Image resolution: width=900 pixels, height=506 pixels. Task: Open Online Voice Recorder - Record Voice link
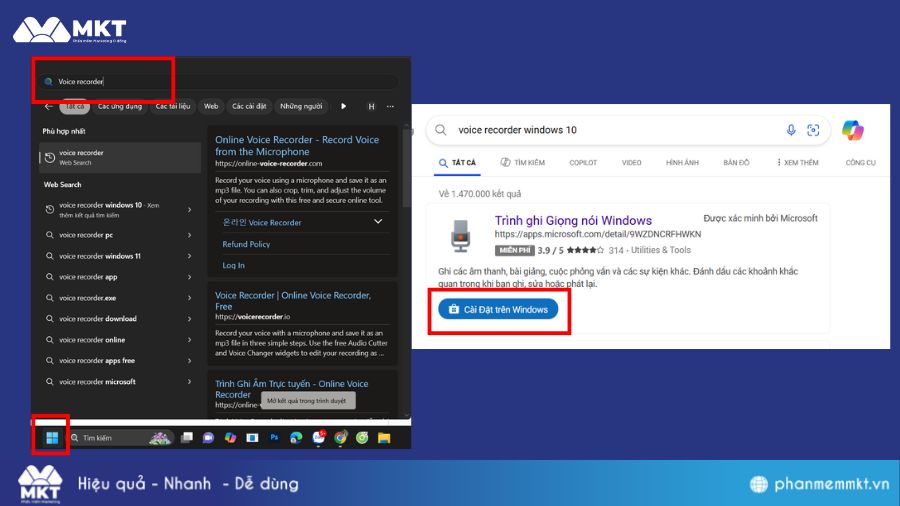[297, 146]
